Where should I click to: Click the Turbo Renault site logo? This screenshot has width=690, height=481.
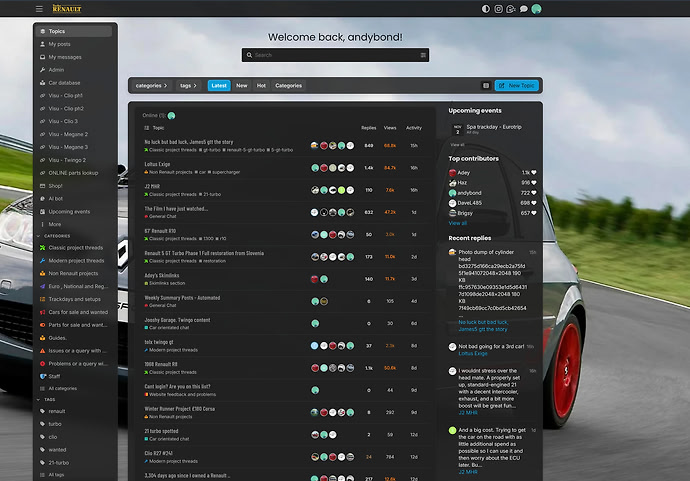click(66, 8)
